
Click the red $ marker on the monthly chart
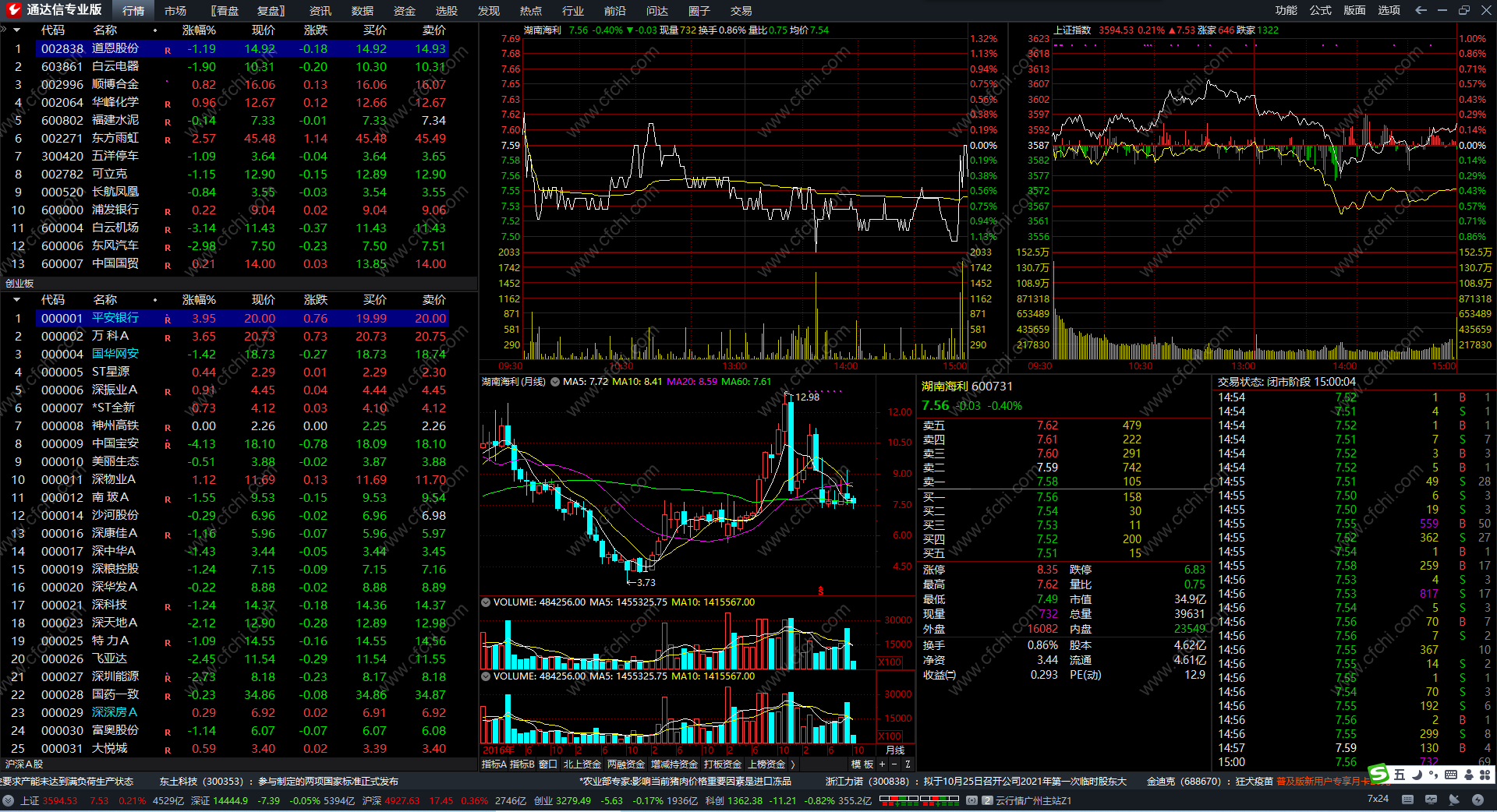(x=820, y=591)
